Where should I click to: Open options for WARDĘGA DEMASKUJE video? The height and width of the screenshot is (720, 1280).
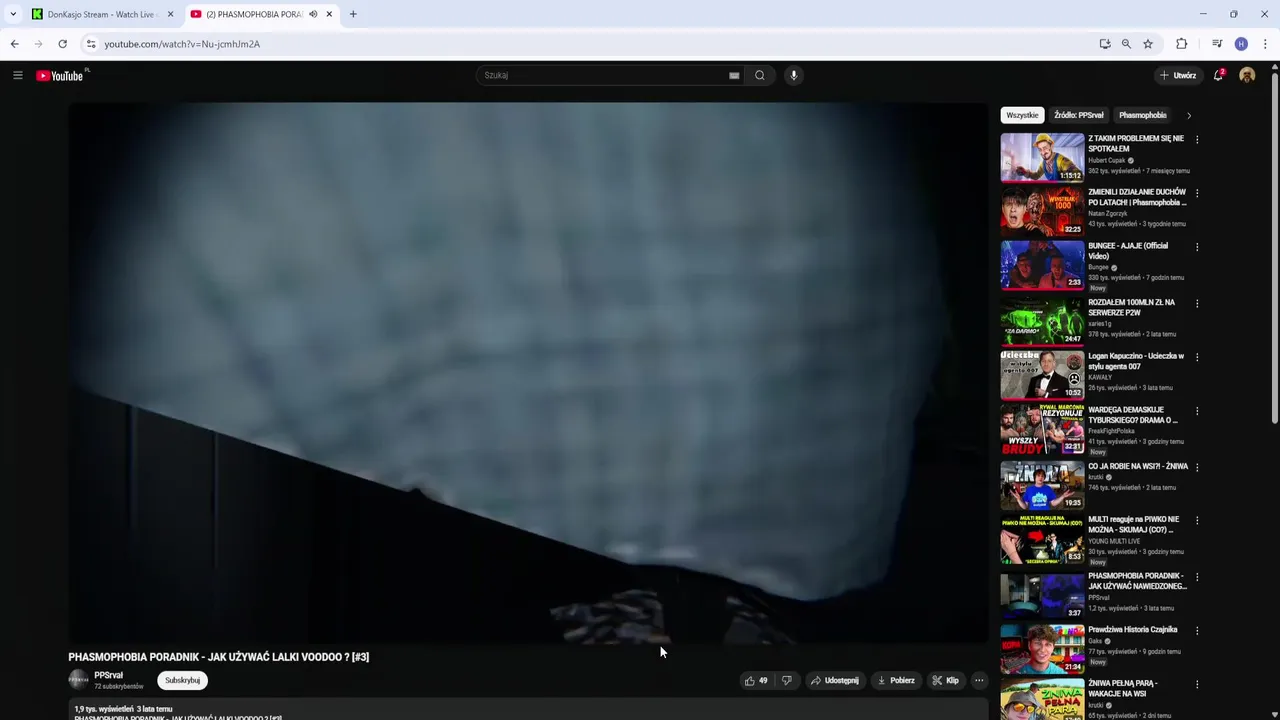pos(1197,411)
